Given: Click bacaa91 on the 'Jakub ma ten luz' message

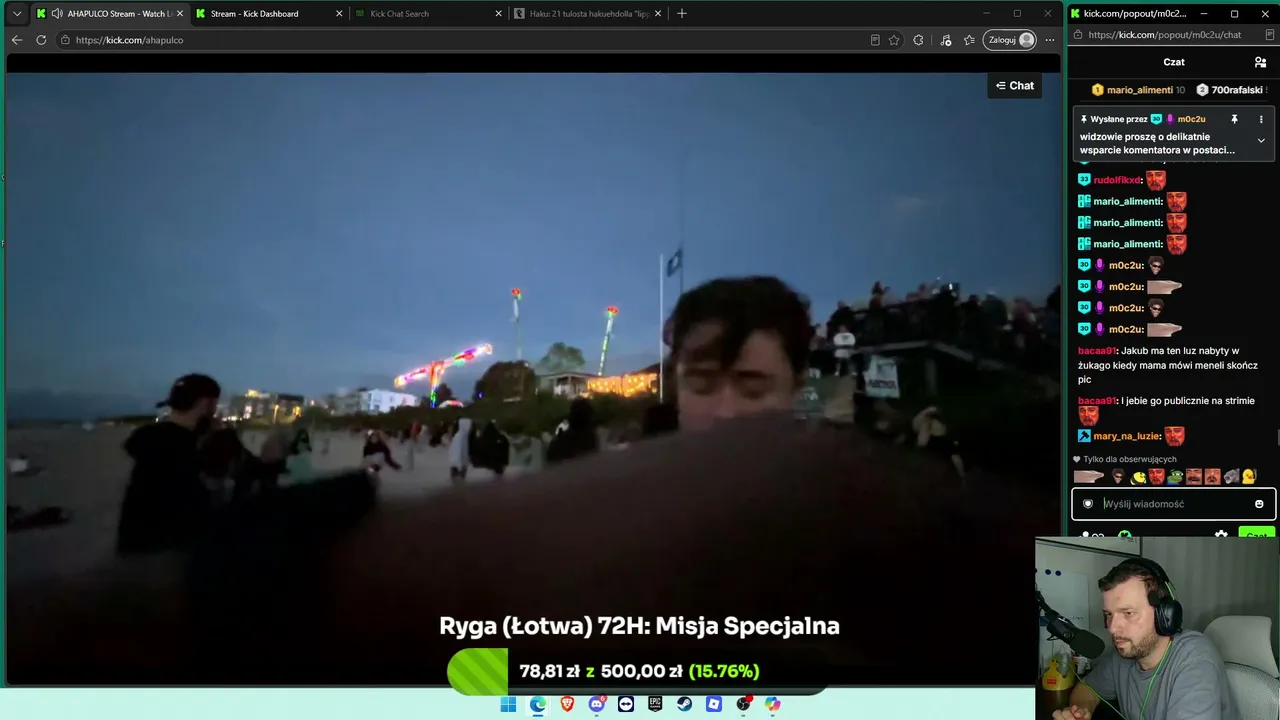Looking at the screenshot, I should click(1097, 351).
